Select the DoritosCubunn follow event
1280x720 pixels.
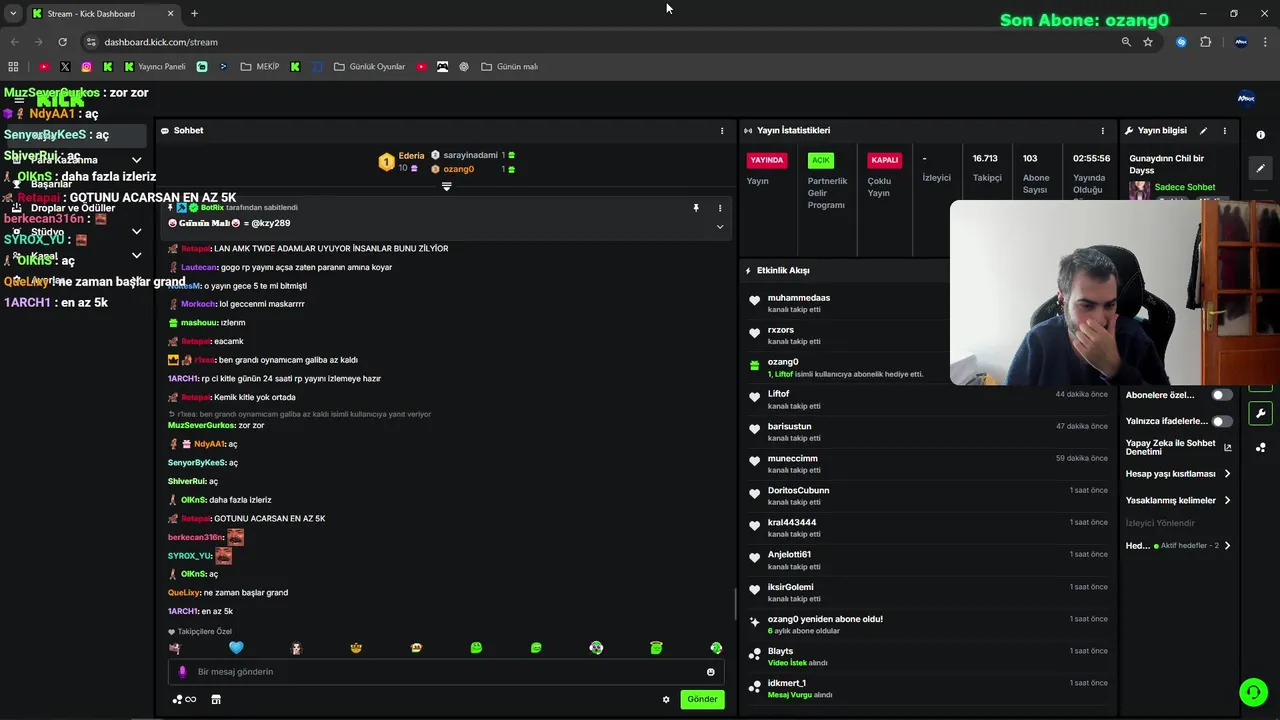[928, 496]
